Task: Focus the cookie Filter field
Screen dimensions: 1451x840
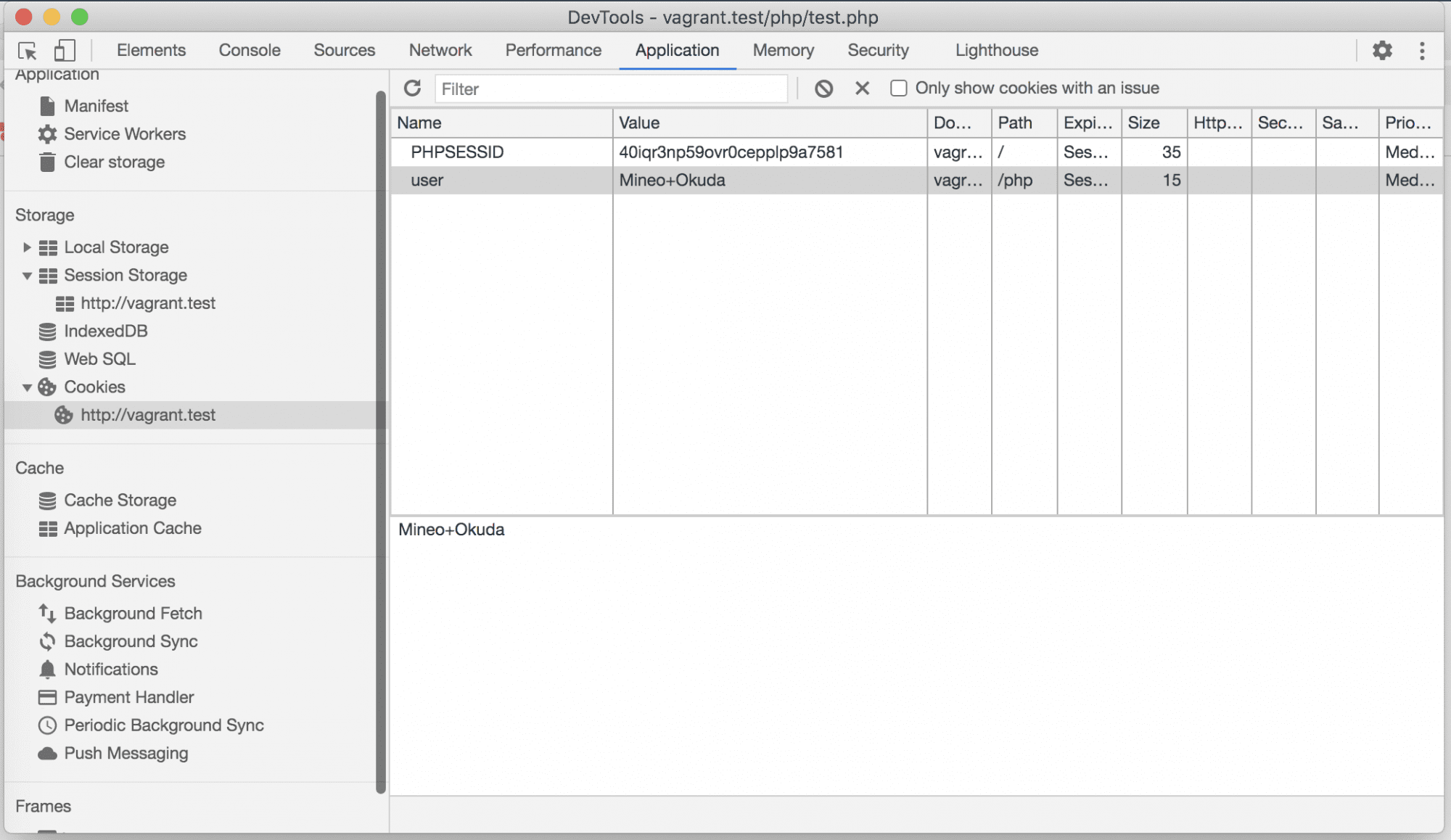Action: 611,88
